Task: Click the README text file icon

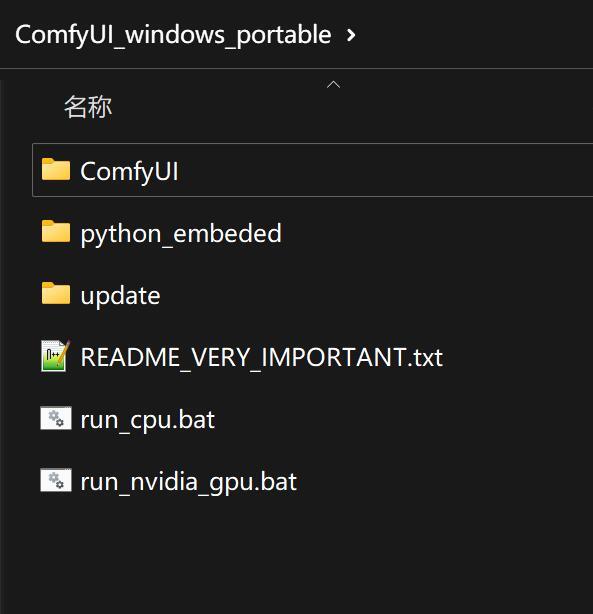Action: pyautogui.click(x=56, y=356)
